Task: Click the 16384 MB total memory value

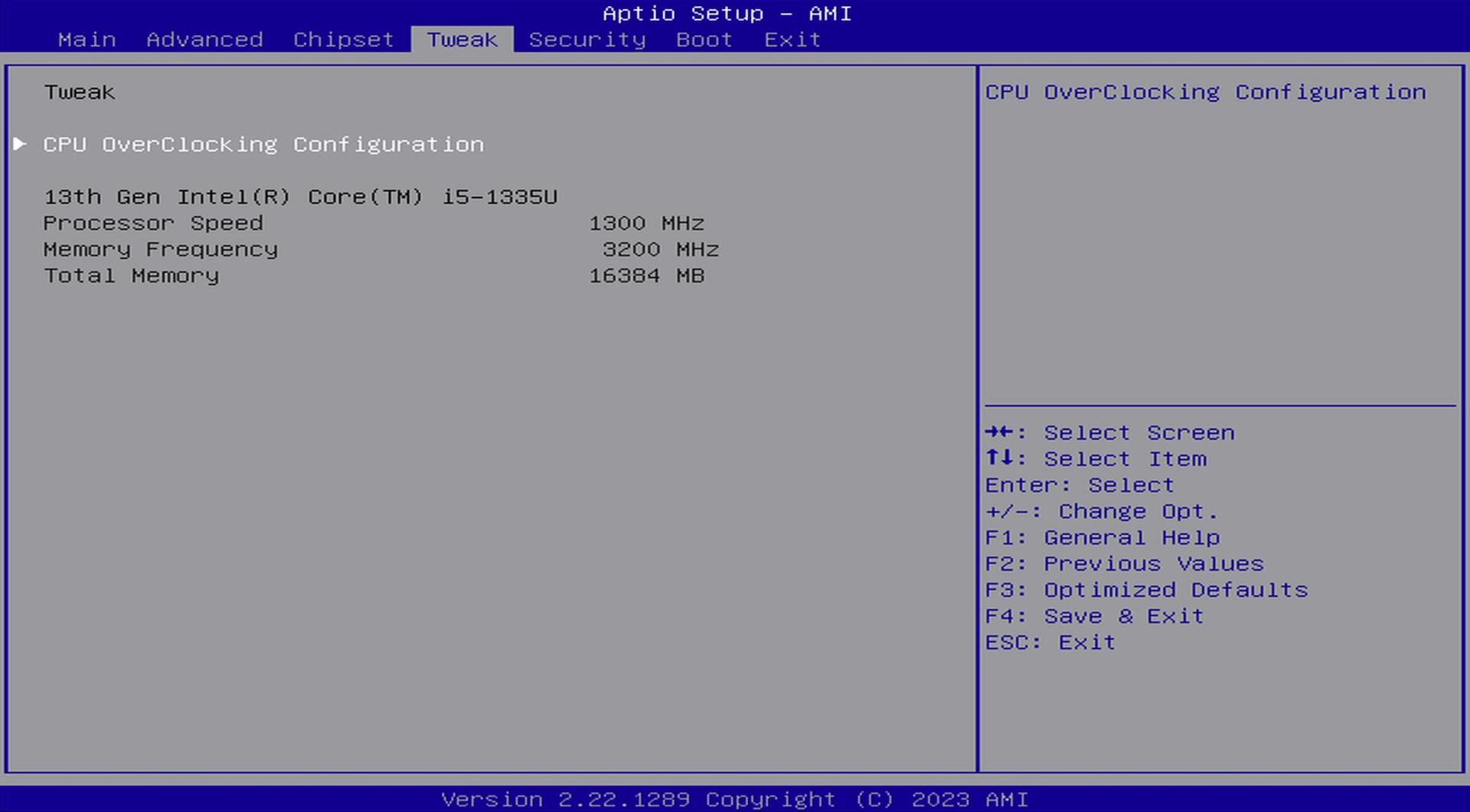Action: click(x=646, y=276)
